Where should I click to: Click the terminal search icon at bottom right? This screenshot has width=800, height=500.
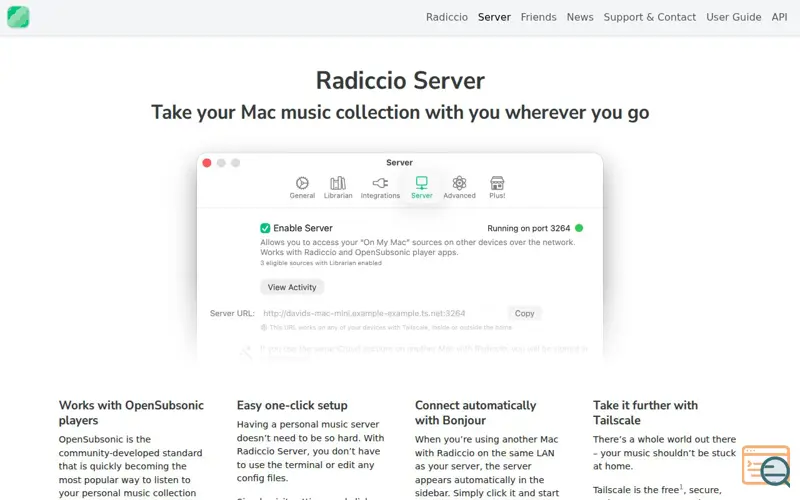coord(766,466)
